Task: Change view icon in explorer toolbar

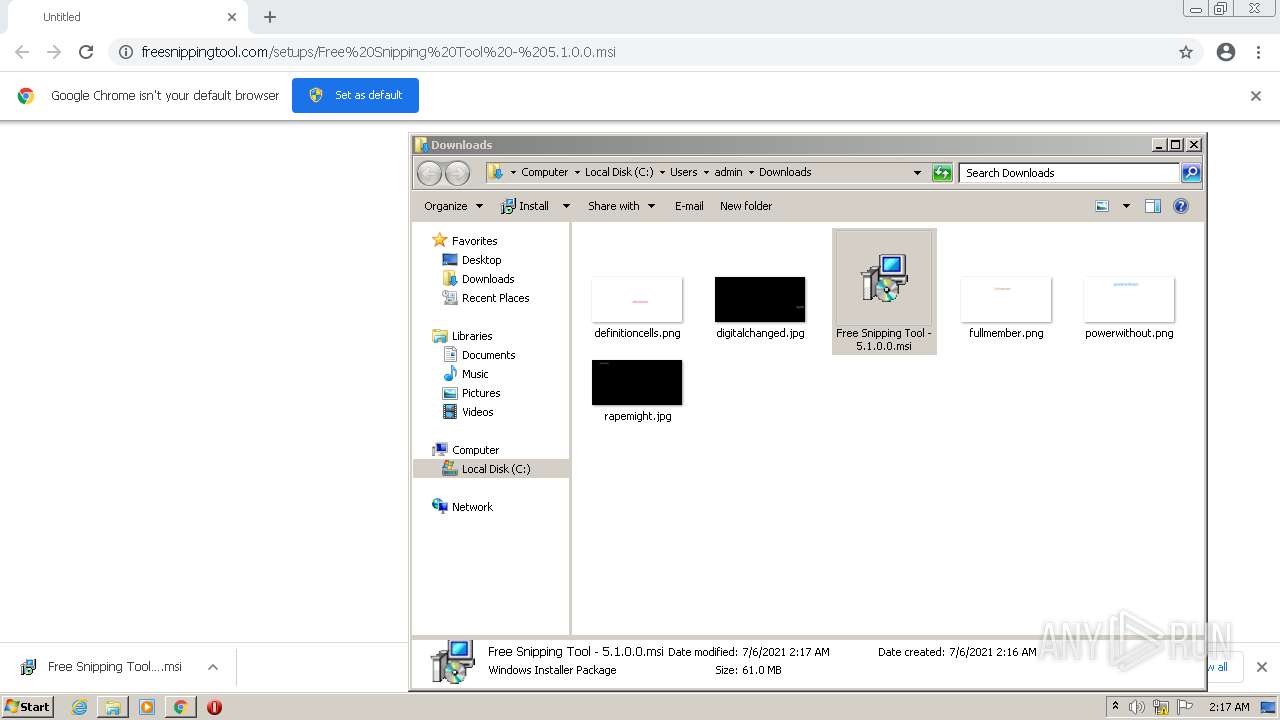Action: click(x=1102, y=206)
